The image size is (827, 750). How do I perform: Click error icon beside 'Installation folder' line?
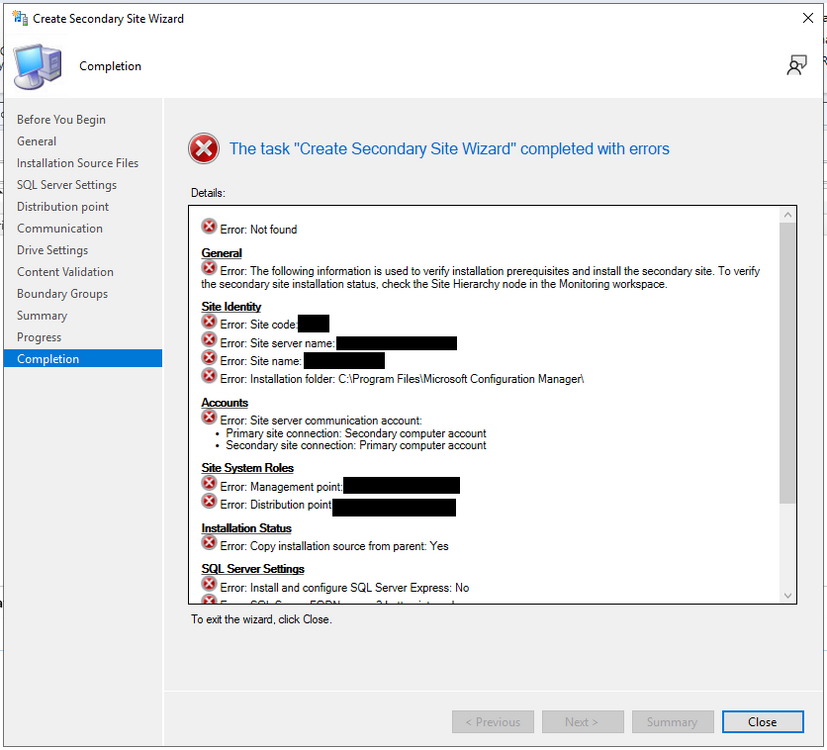coord(209,376)
